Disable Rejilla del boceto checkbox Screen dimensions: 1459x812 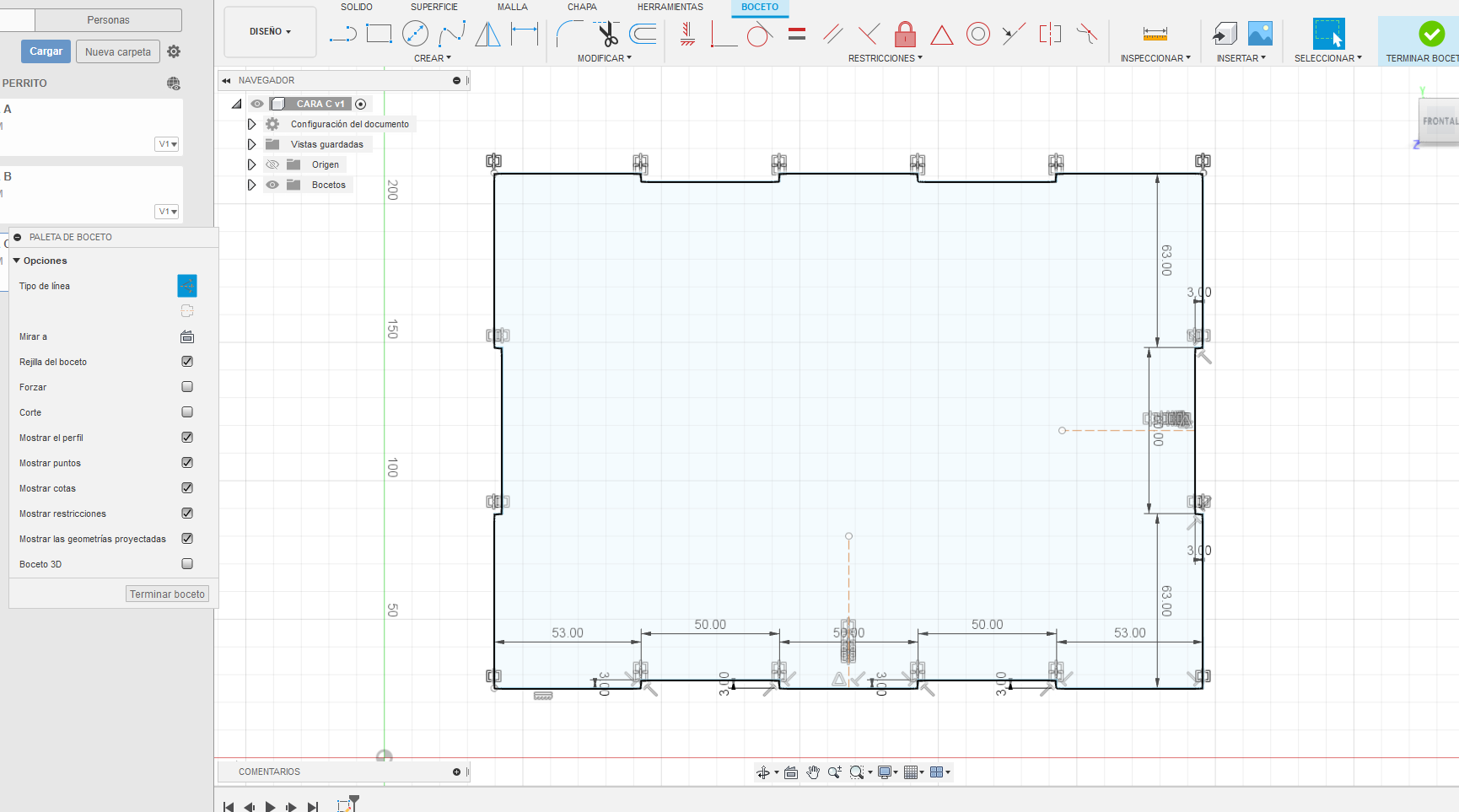[187, 361]
